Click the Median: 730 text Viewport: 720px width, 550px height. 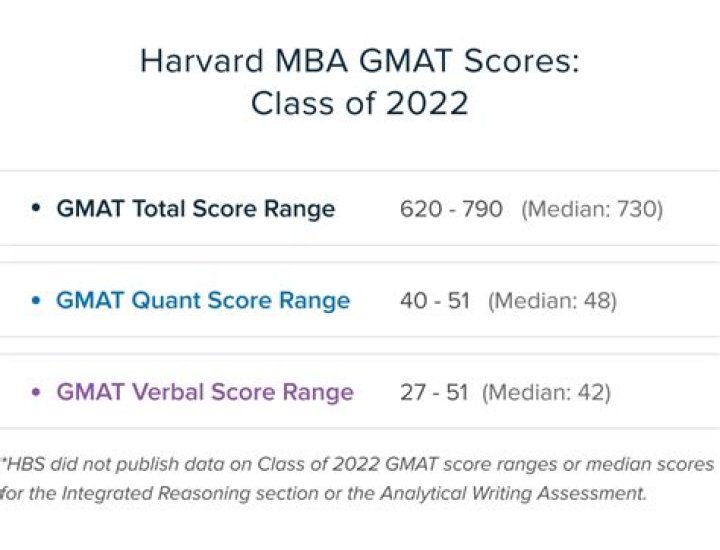[592, 209]
